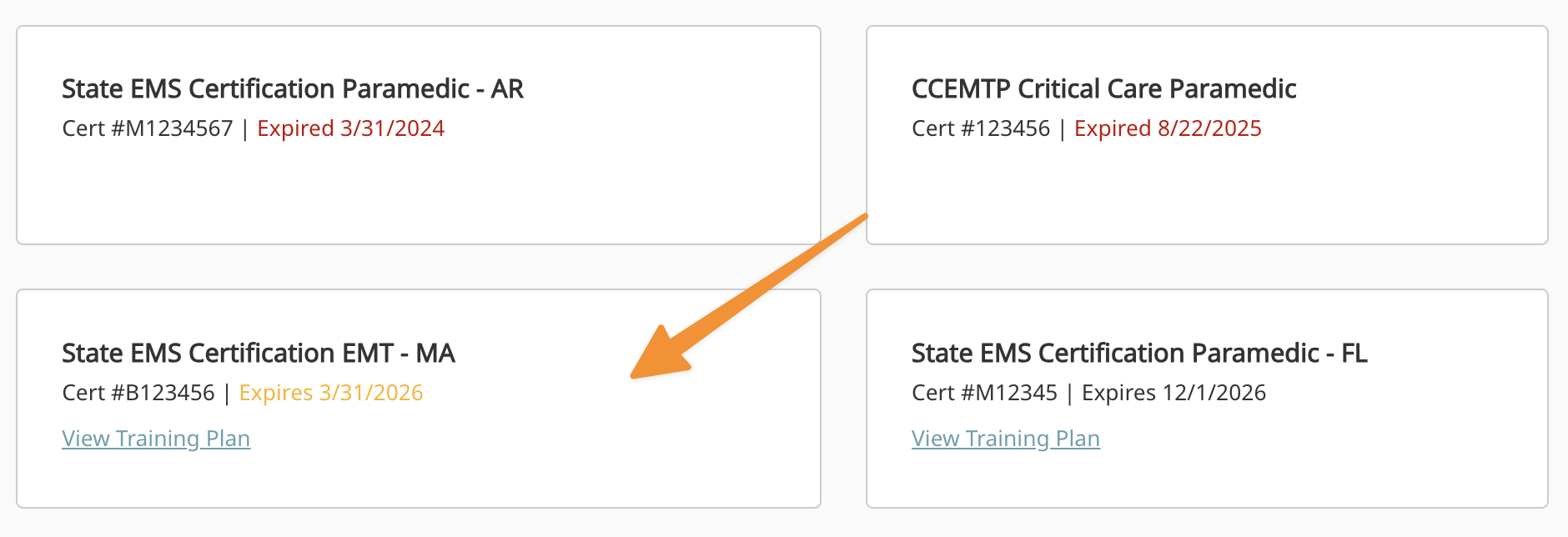Click certificate number M12345
Image resolution: width=1568 pixels, height=537 pixels.
tap(984, 393)
